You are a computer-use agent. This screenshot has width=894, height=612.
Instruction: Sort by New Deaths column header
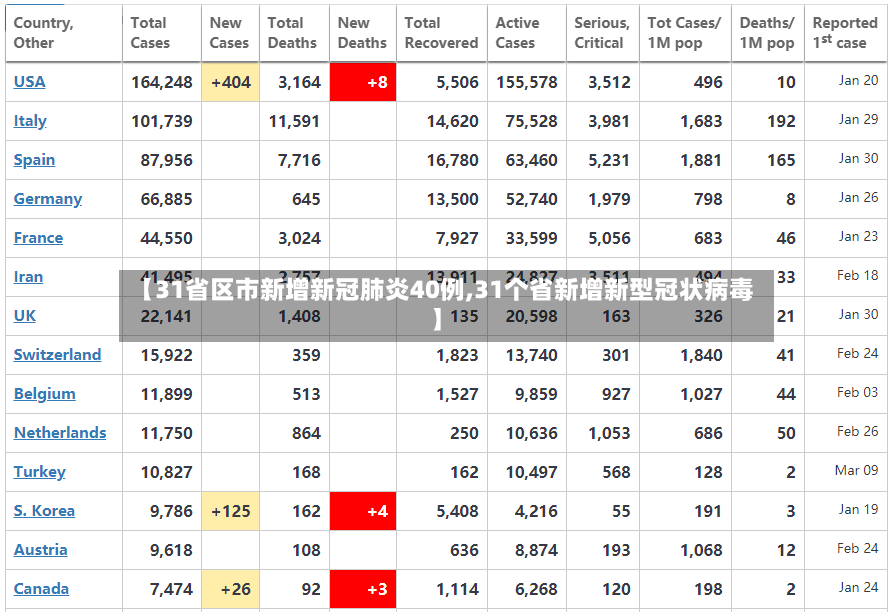tap(363, 33)
